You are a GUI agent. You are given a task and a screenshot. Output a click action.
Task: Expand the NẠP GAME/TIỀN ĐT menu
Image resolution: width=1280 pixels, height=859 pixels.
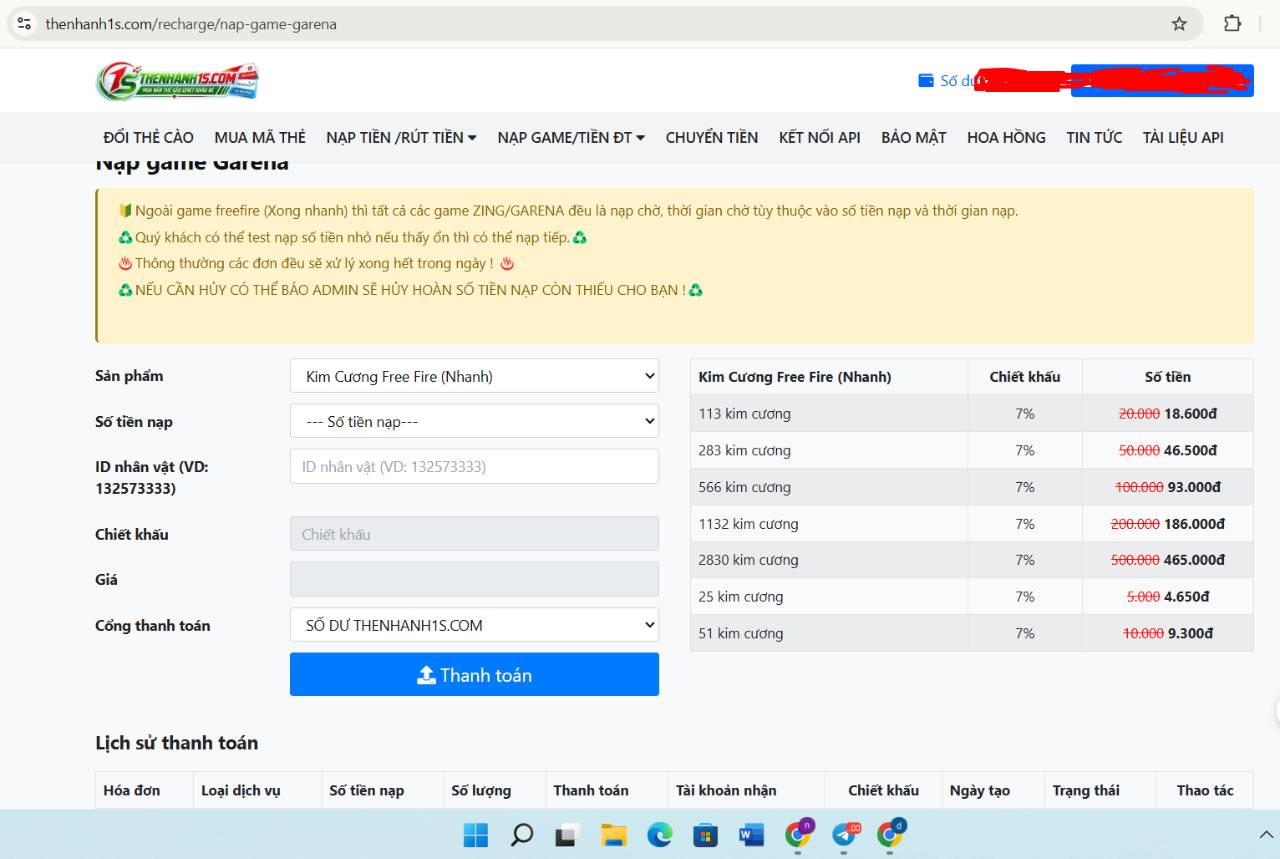coord(571,138)
